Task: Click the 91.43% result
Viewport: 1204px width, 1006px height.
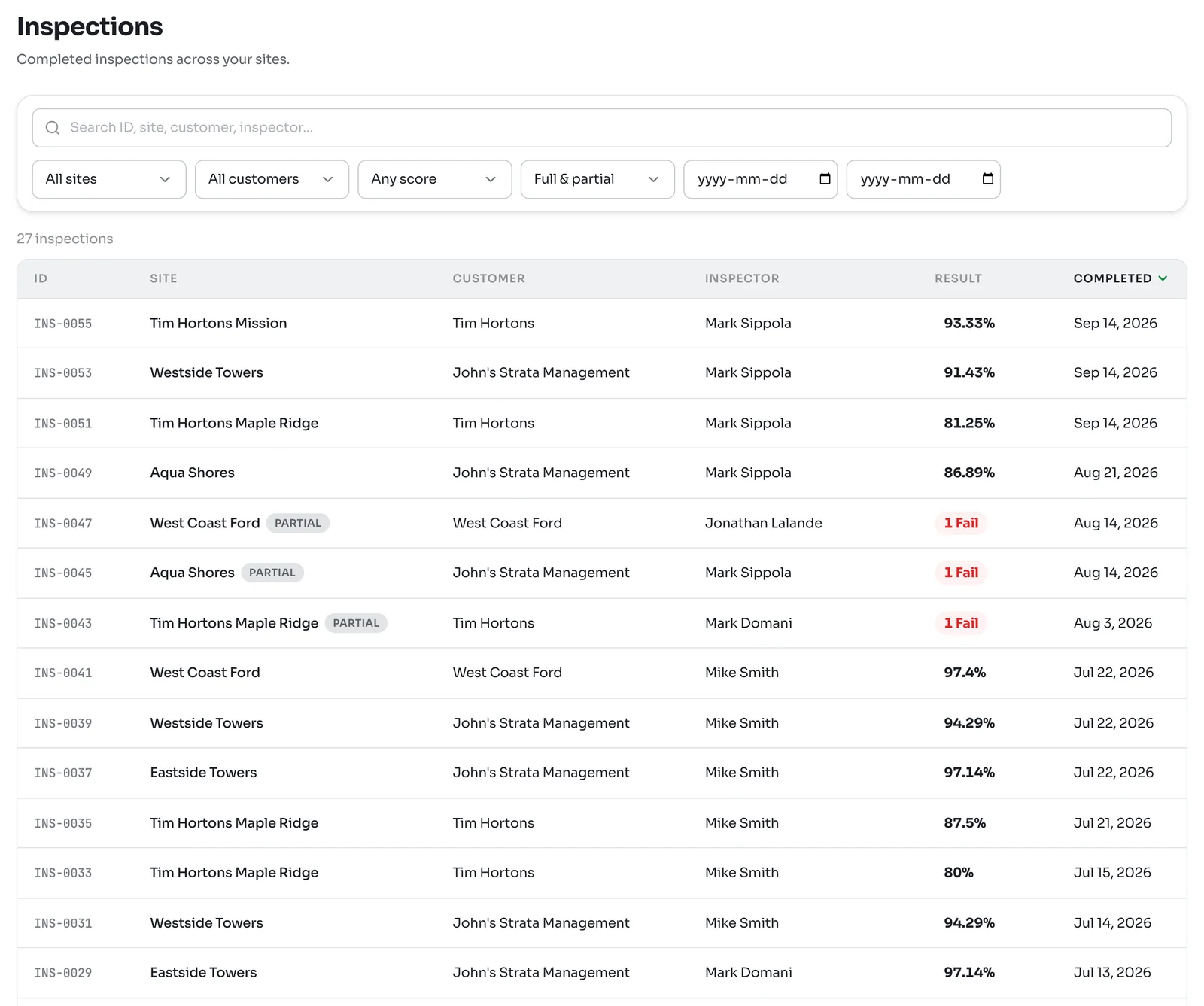Action: [969, 373]
